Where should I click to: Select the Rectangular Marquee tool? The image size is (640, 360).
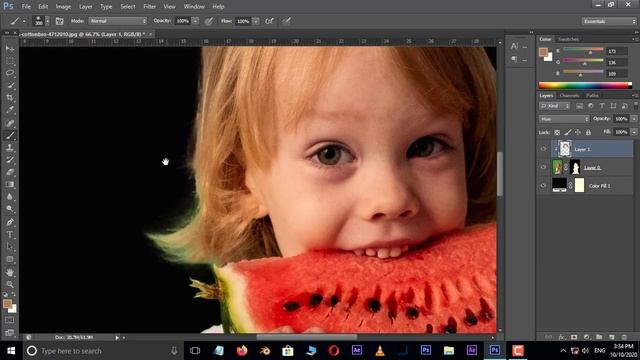(x=10, y=61)
